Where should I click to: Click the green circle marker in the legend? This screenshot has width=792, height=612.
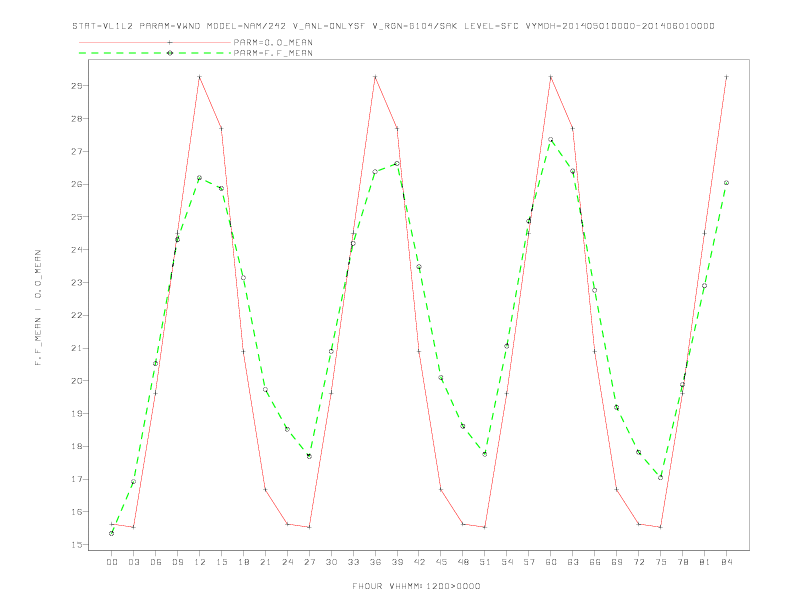[x=170, y=53]
